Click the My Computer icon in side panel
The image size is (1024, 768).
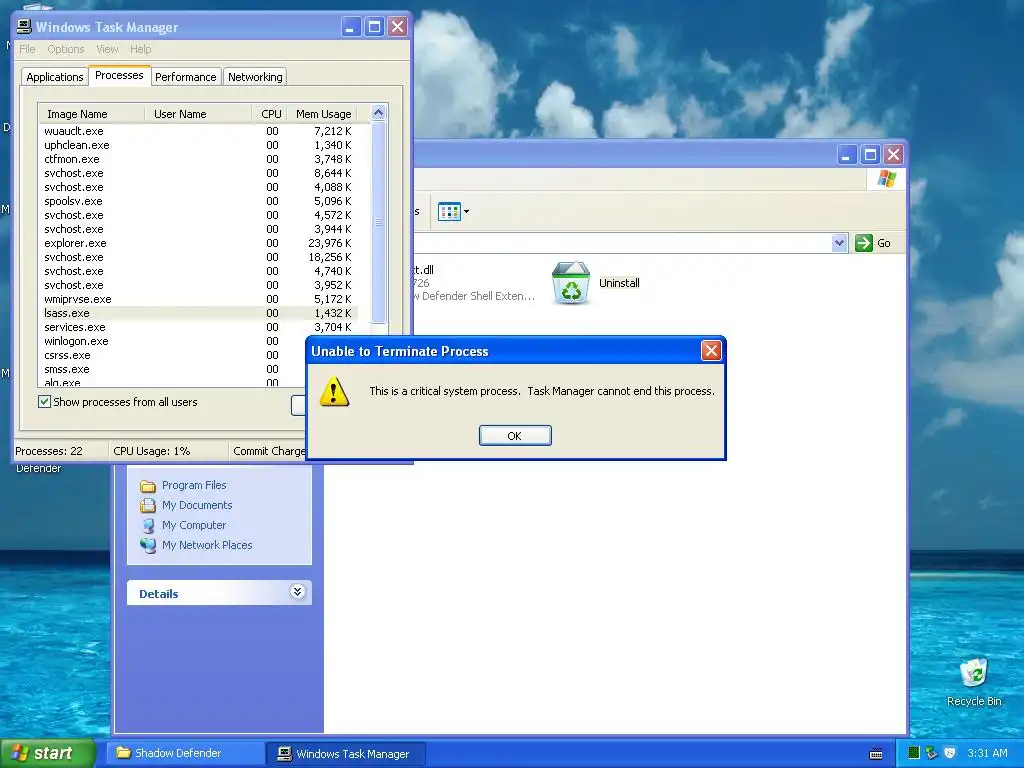tap(148, 526)
